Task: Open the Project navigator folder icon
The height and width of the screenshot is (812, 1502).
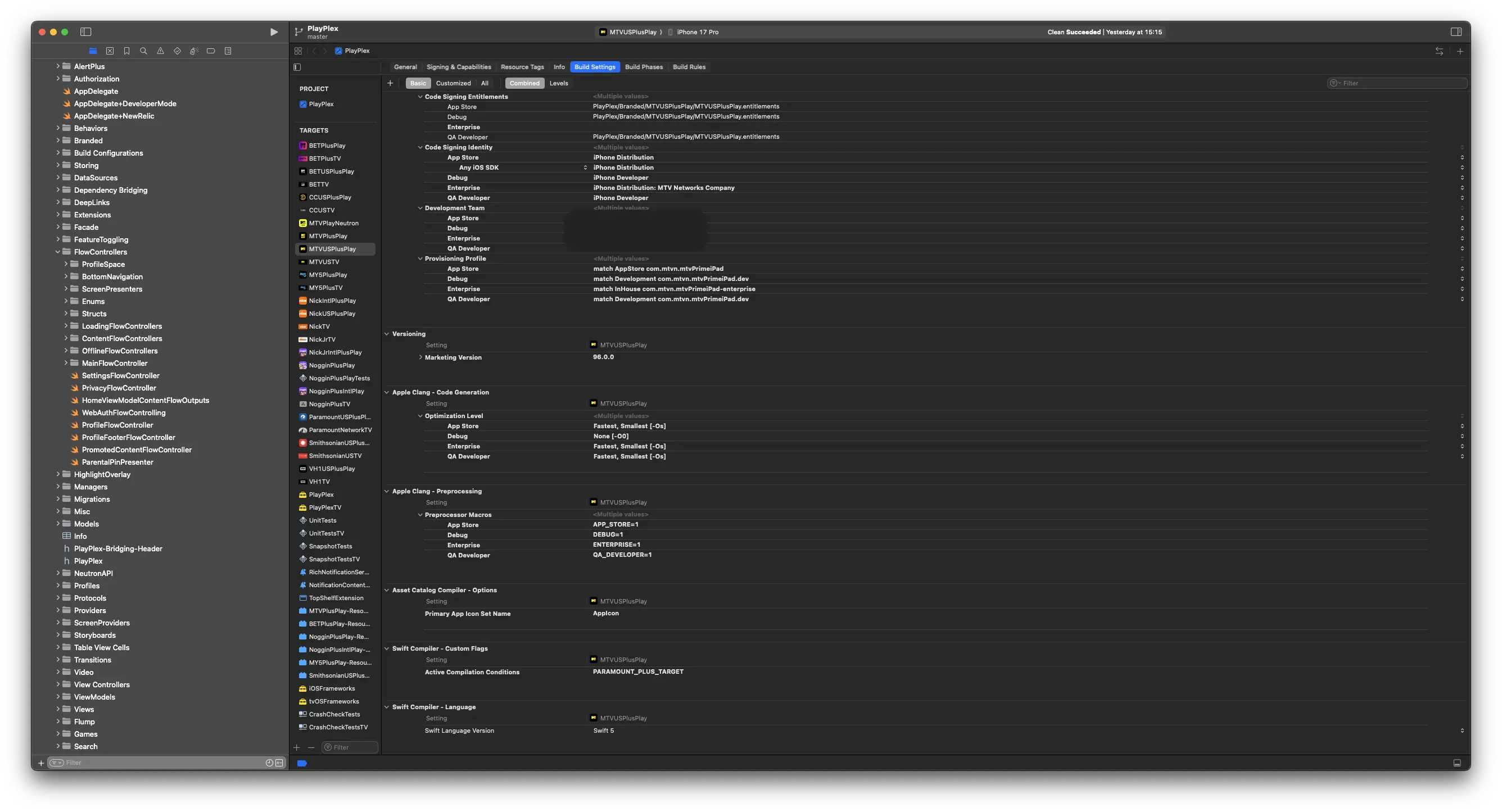Action: 93,51
